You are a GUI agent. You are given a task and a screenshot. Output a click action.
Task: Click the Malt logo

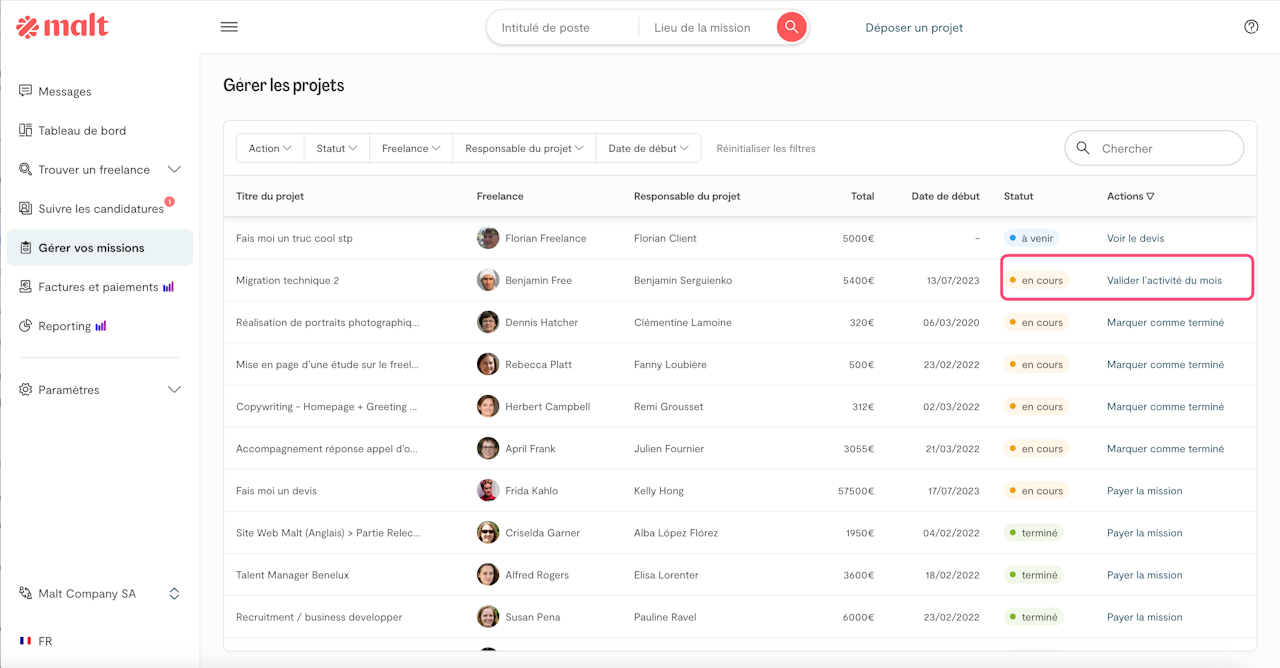click(62, 27)
